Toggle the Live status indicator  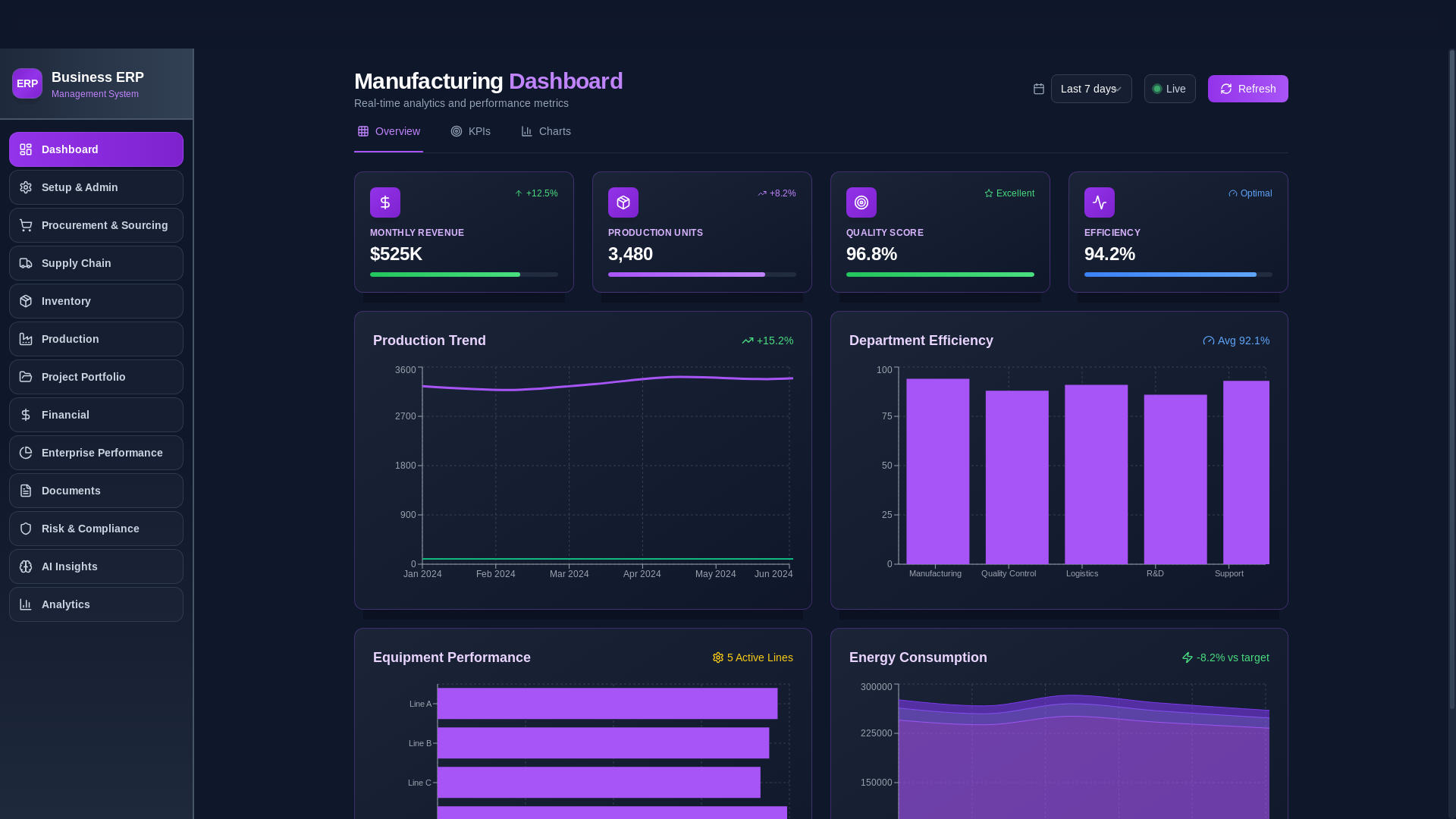1170,89
